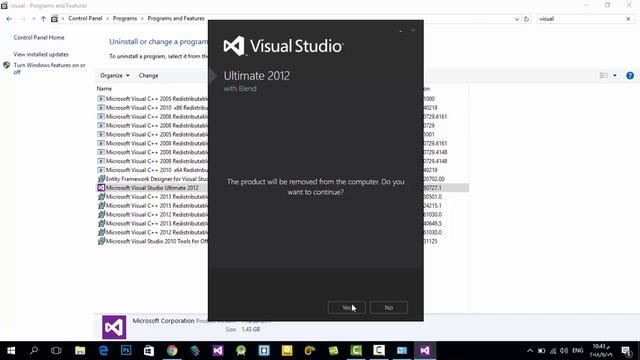Screen dimensions: 640x360
Task: Open the volume control in system tray
Action: click(x=564, y=351)
